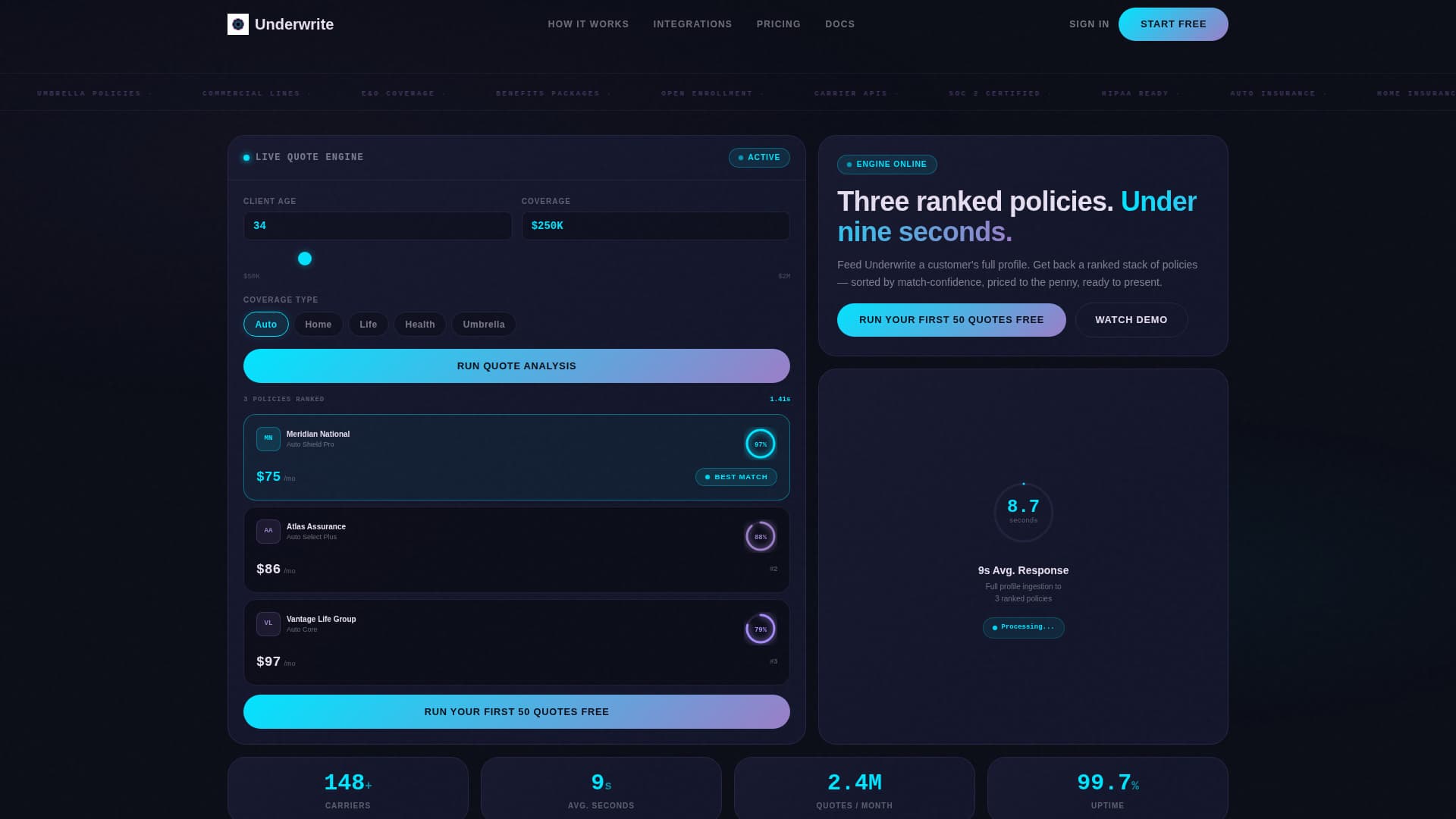Open the Integrations nav link

pos(693,24)
